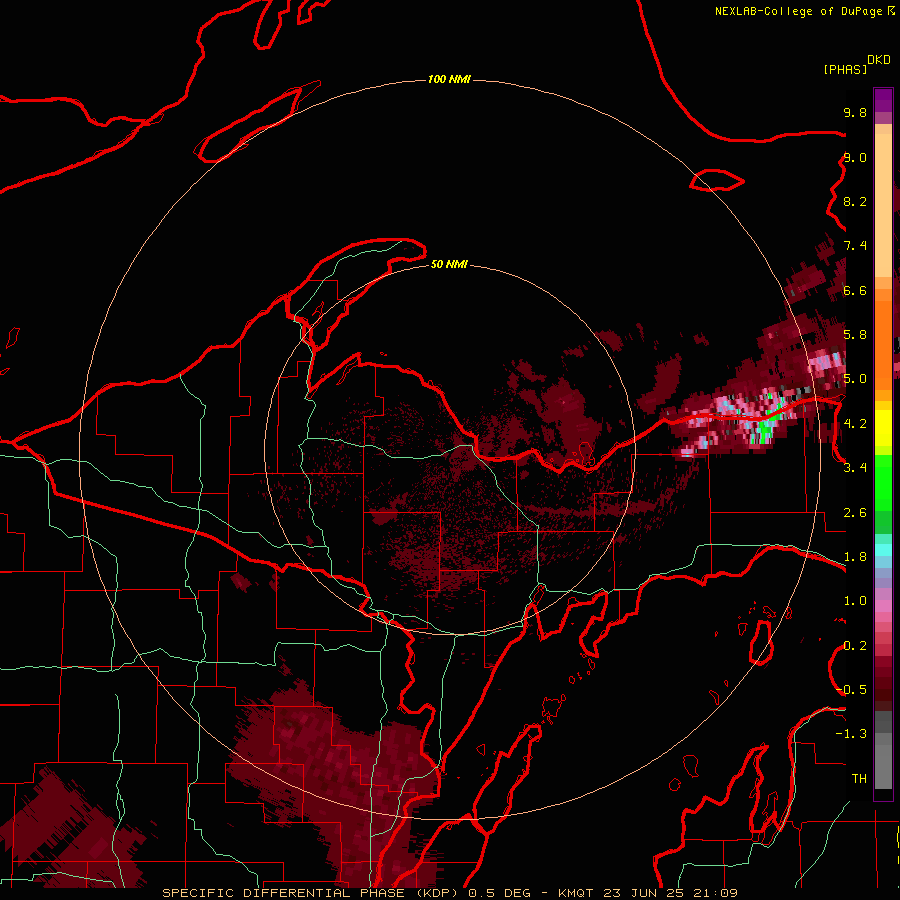Click the 5.8 value on the color scale
The height and width of the screenshot is (900, 900).
(855, 335)
